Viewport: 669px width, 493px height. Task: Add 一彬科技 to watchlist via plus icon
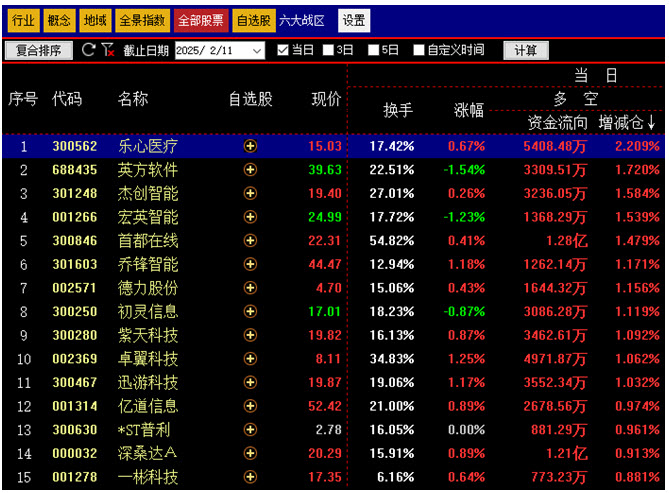[x=250, y=477]
